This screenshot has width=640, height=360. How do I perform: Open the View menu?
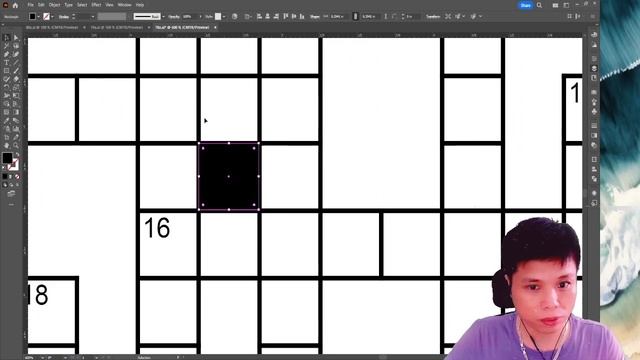[x=109, y=5]
